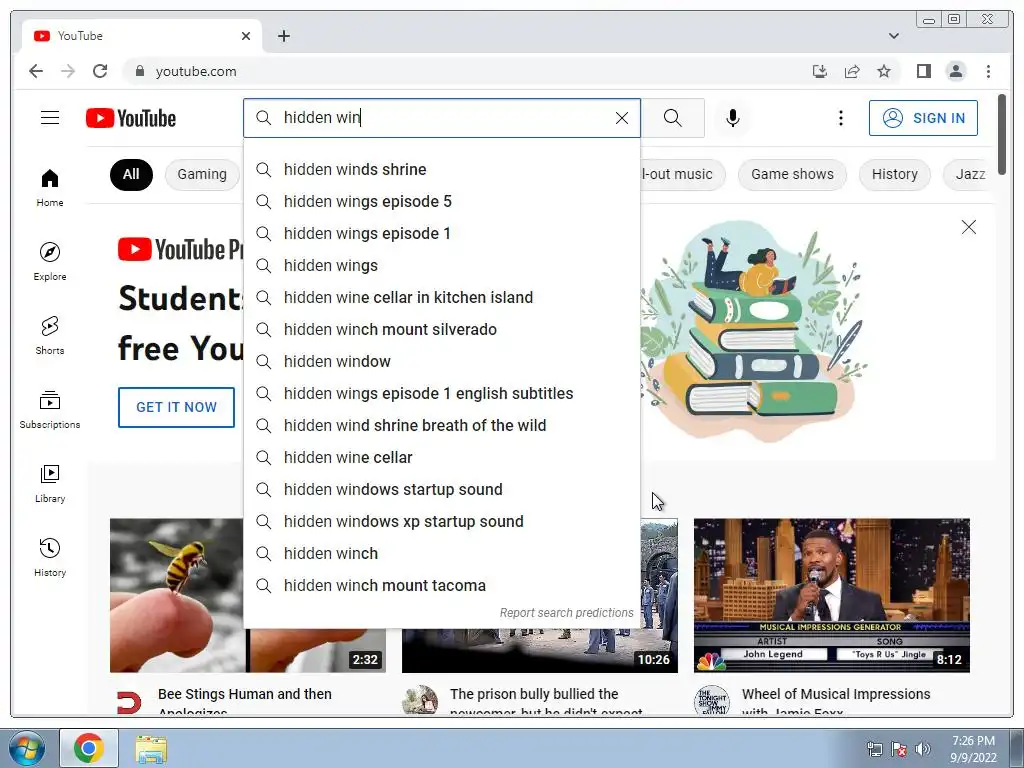The image size is (1024, 768).
Task: Open Subscriptions in sidebar
Action: tap(50, 409)
